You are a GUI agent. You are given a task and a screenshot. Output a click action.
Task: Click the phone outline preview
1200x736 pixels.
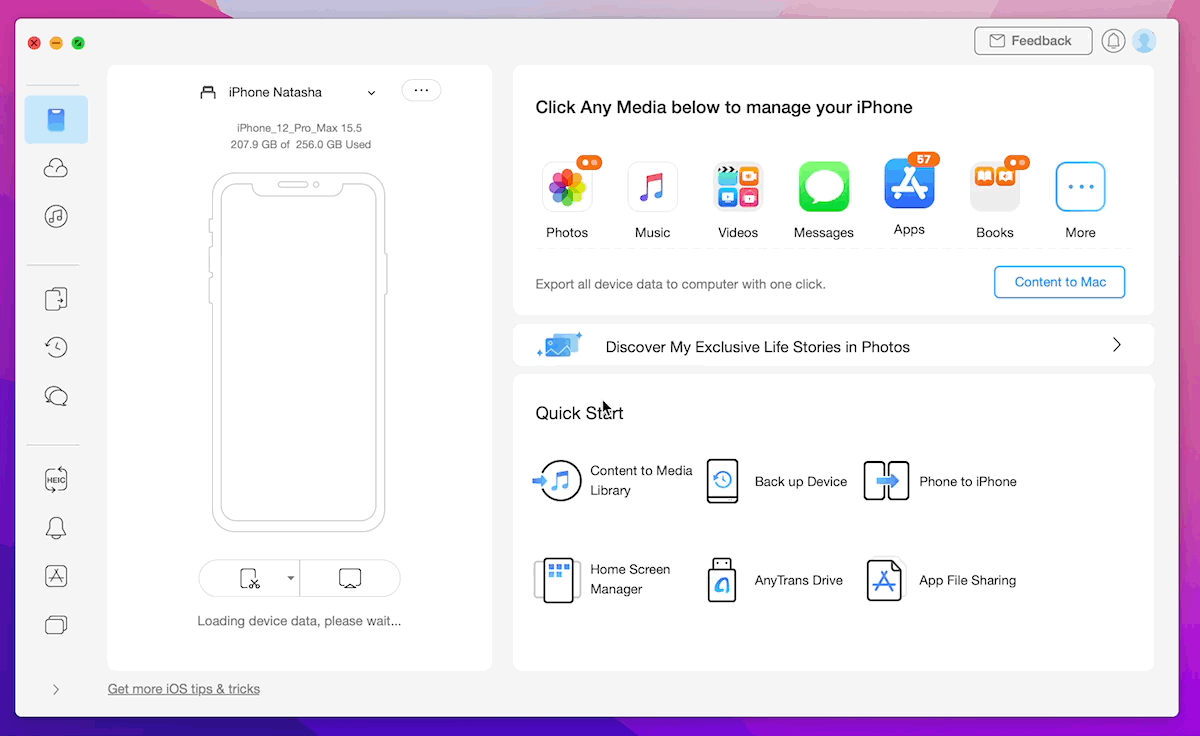point(298,352)
